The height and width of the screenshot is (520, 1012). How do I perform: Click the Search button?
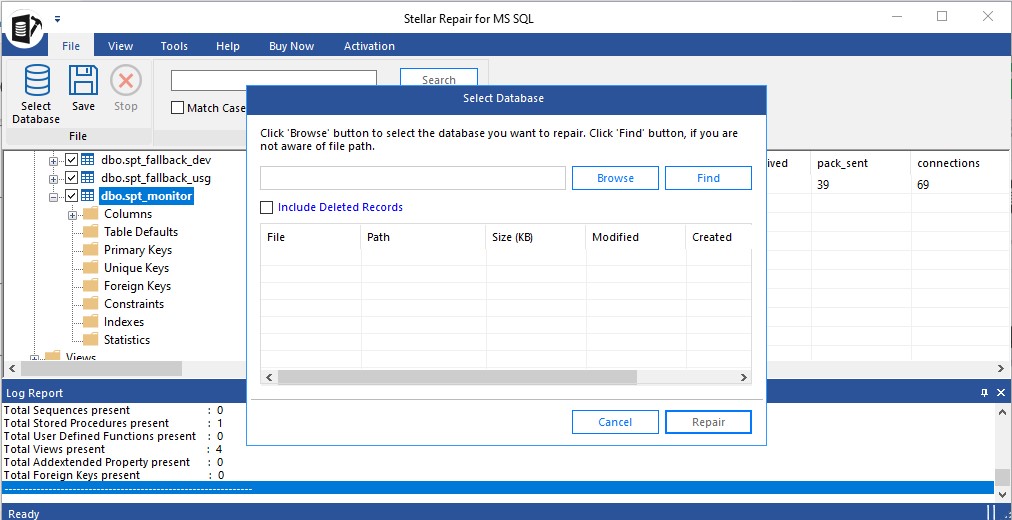[x=439, y=77]
